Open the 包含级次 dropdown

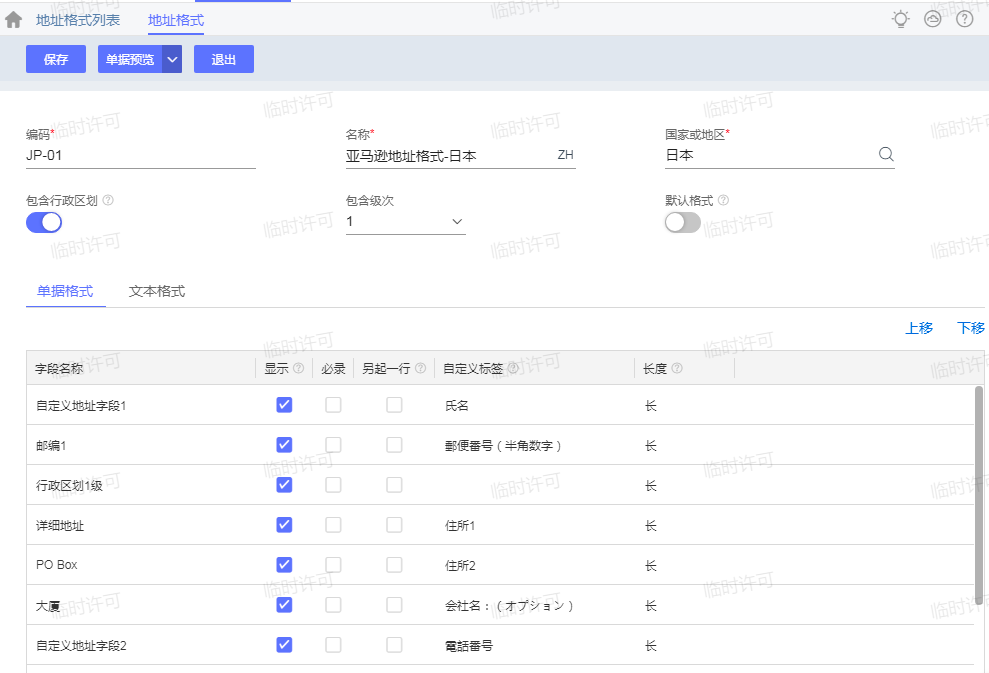(406, 221)
